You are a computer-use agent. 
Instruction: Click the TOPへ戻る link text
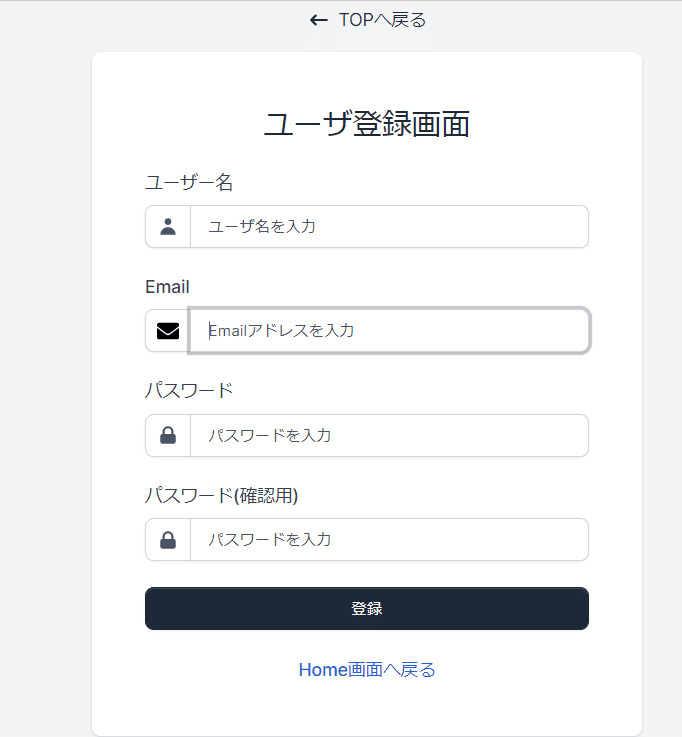[382, 20]
